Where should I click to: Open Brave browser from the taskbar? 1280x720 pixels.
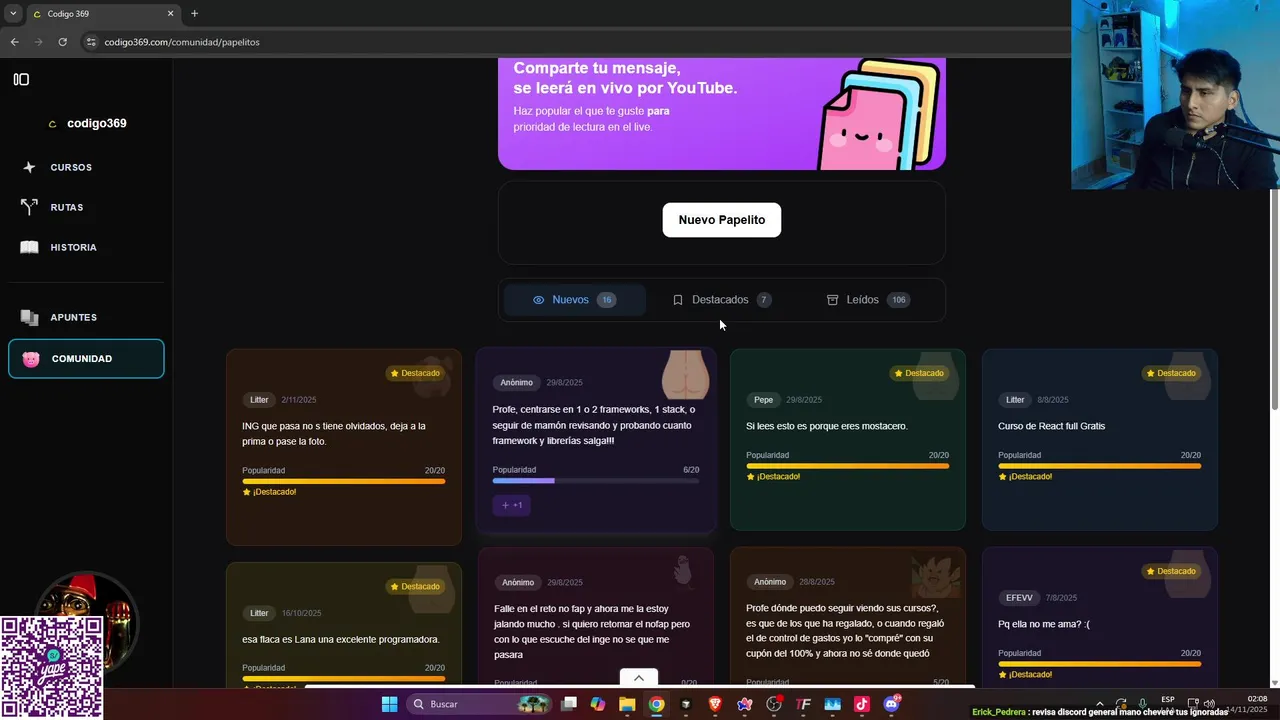(x=715, y=704)
